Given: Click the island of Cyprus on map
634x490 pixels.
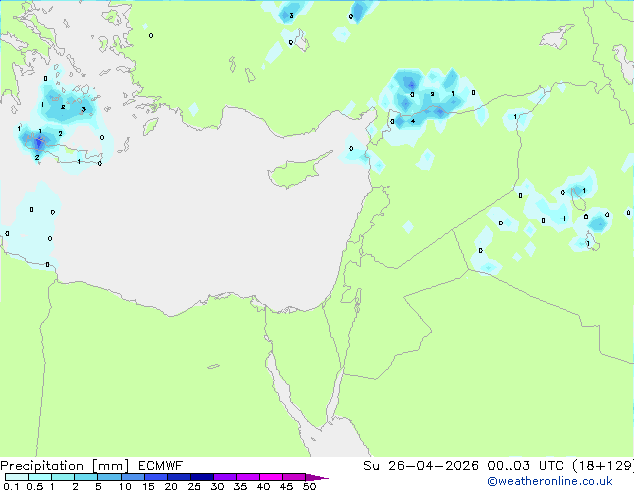Looking at the screenshot, I should (299, 170).
